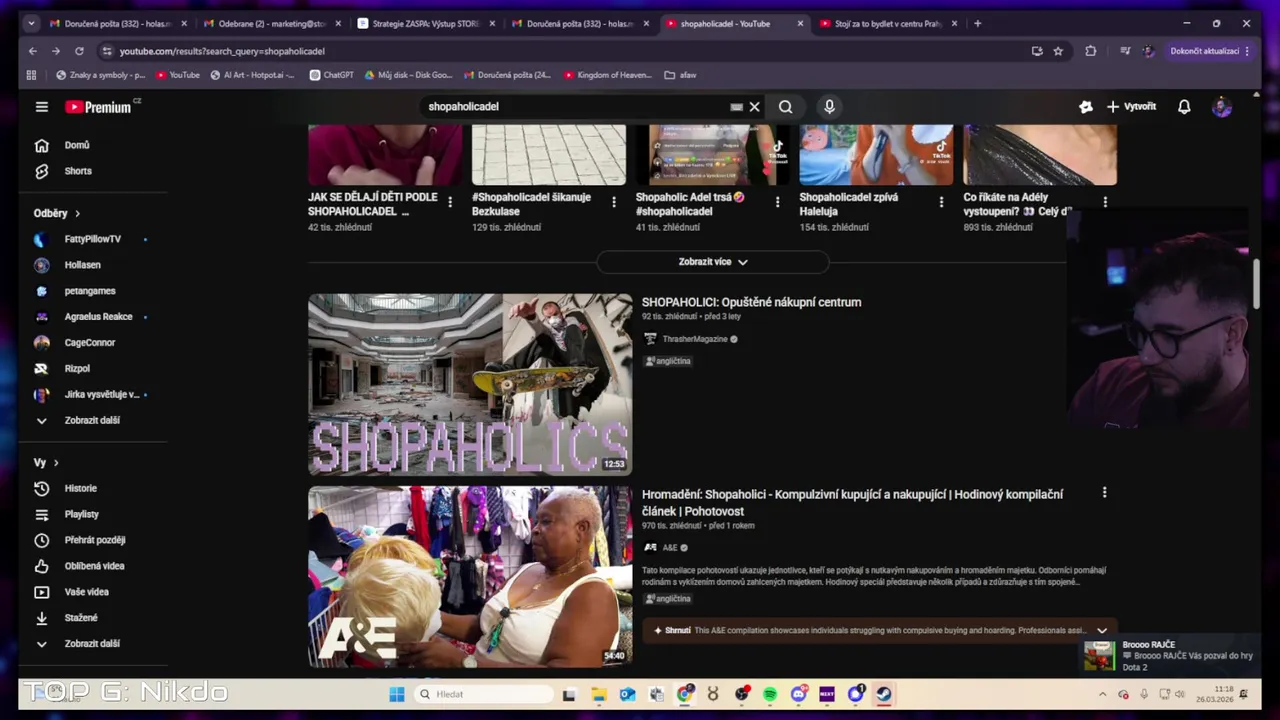This screenshot has height=720, width=1280.
Task: Open CageConnor subscription channel
Action: [89, 343]
